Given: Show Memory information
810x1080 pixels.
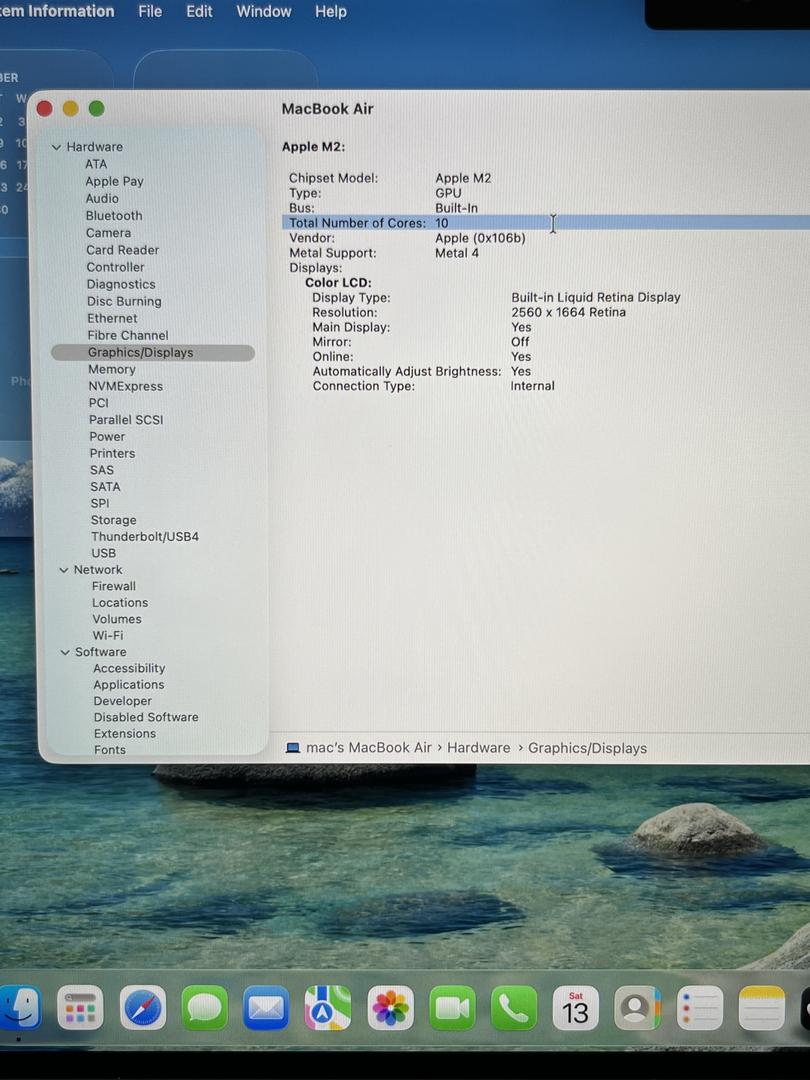Looking at the screenshot, I should (x=112, y=370).
